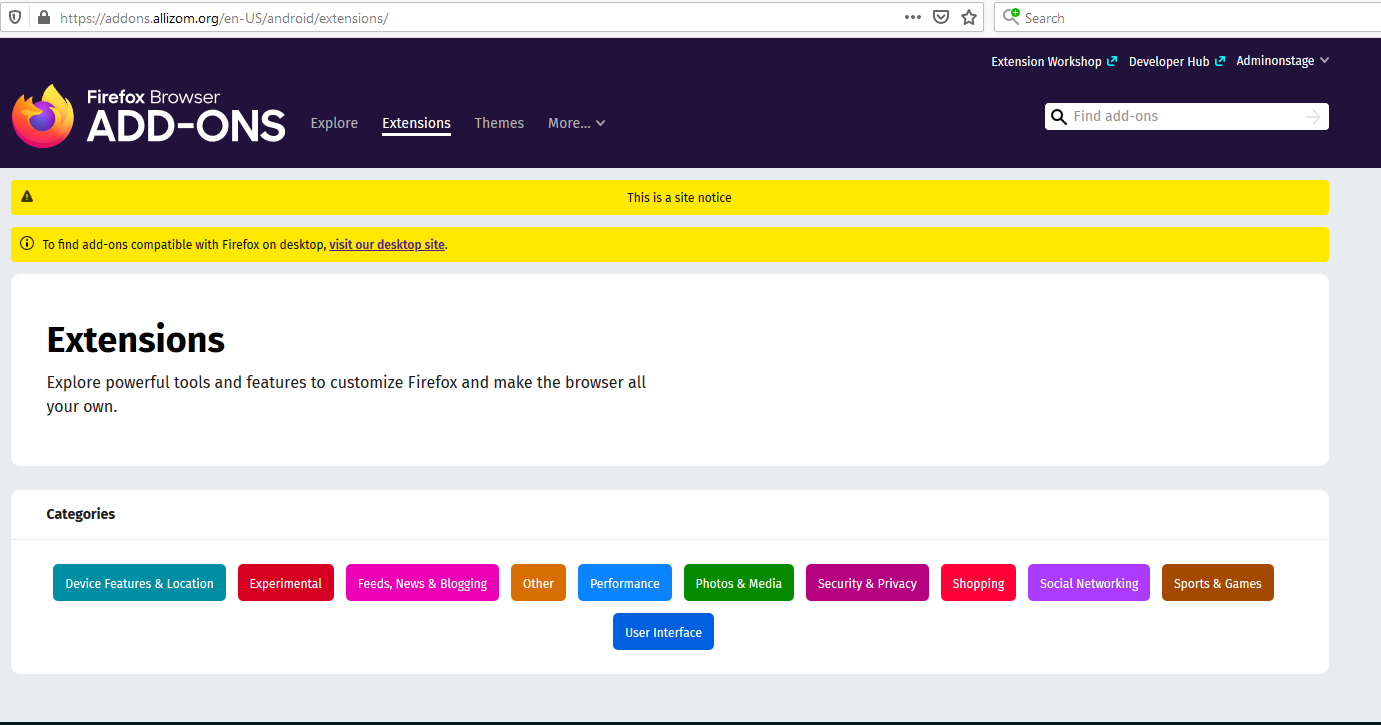Open the page actions three-dot menu
The width and height of the screenshot is (1381, 725).
(912, 17)
